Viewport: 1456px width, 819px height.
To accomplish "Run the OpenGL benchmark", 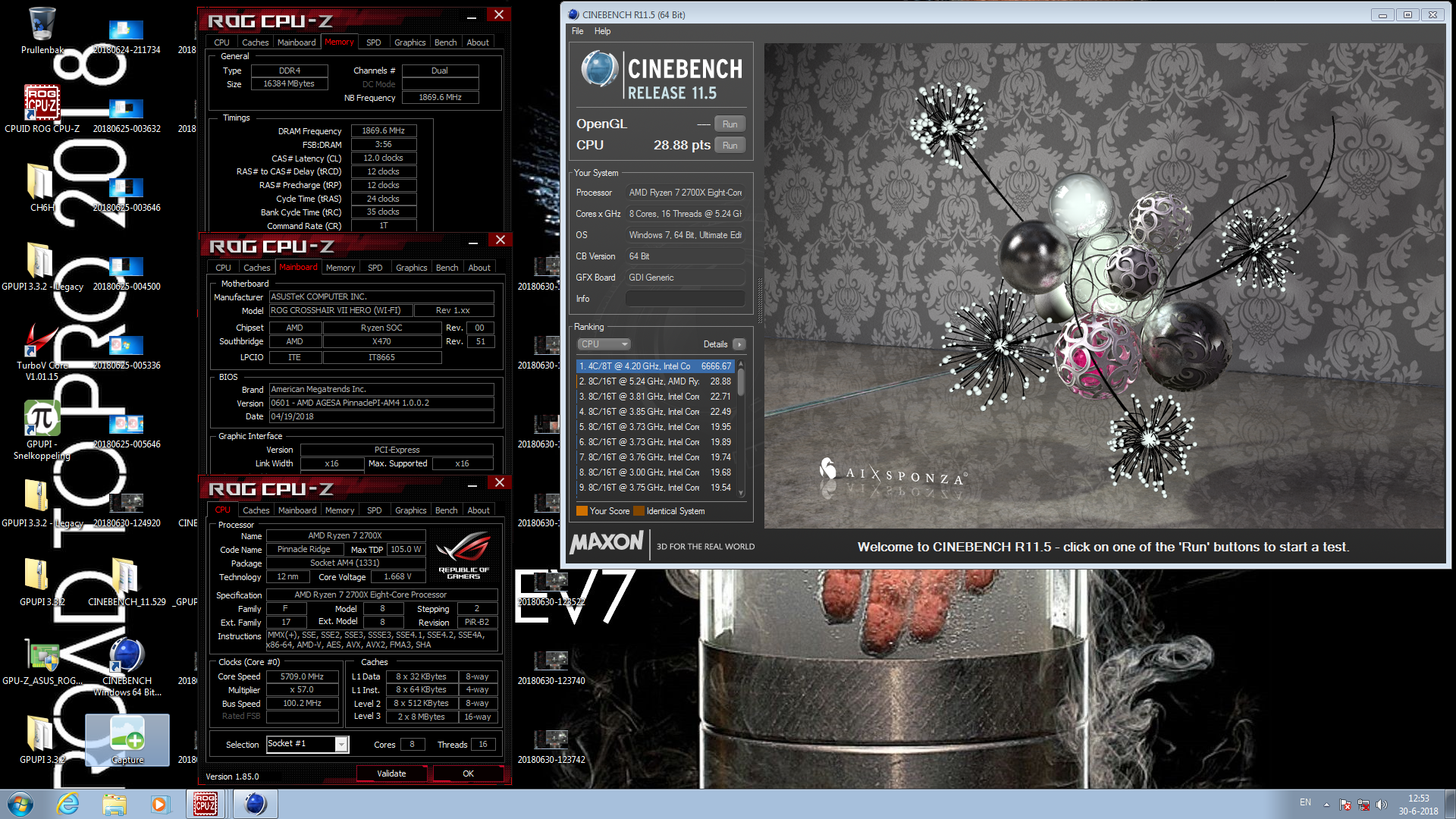I will click(730, 124).
